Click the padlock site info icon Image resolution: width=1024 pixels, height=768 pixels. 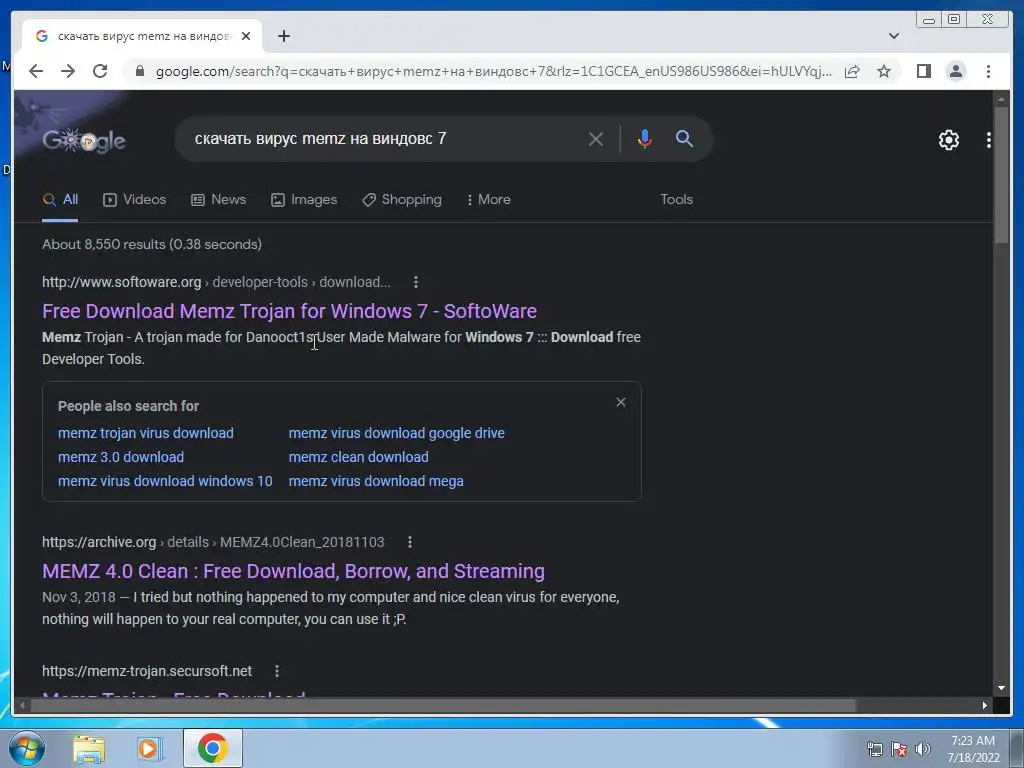pyautogui.click(x=139, y=71)
